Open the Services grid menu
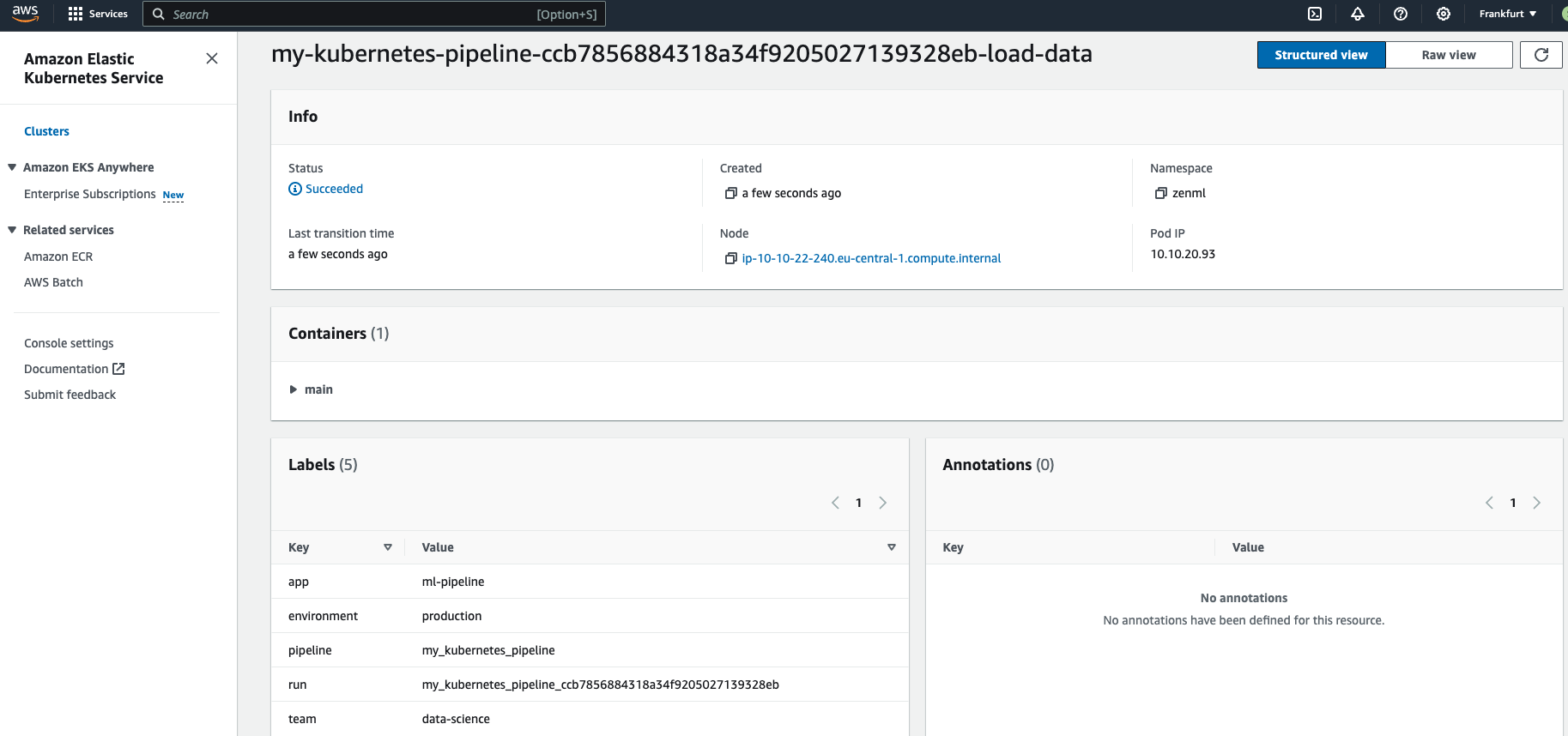Viewport: 1568px width, 736px height. 98,14
